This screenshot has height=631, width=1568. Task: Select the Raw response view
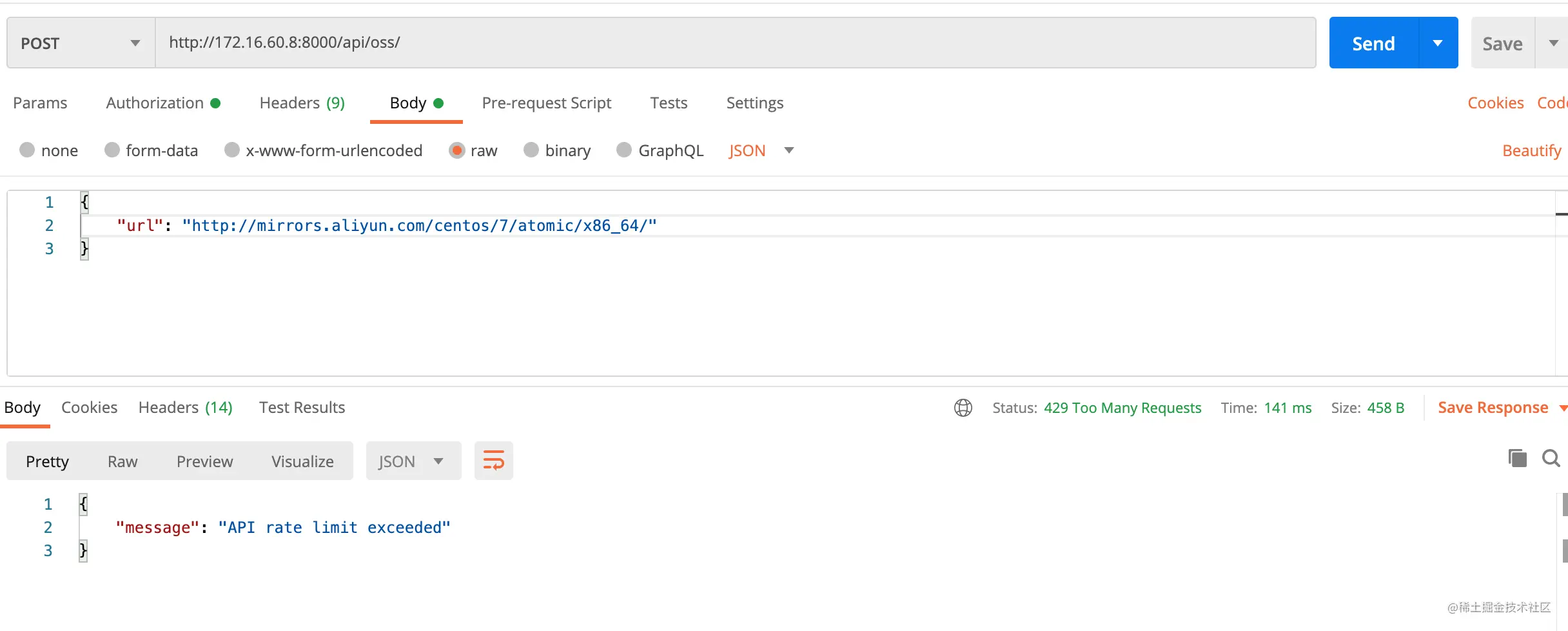(122, 461)
